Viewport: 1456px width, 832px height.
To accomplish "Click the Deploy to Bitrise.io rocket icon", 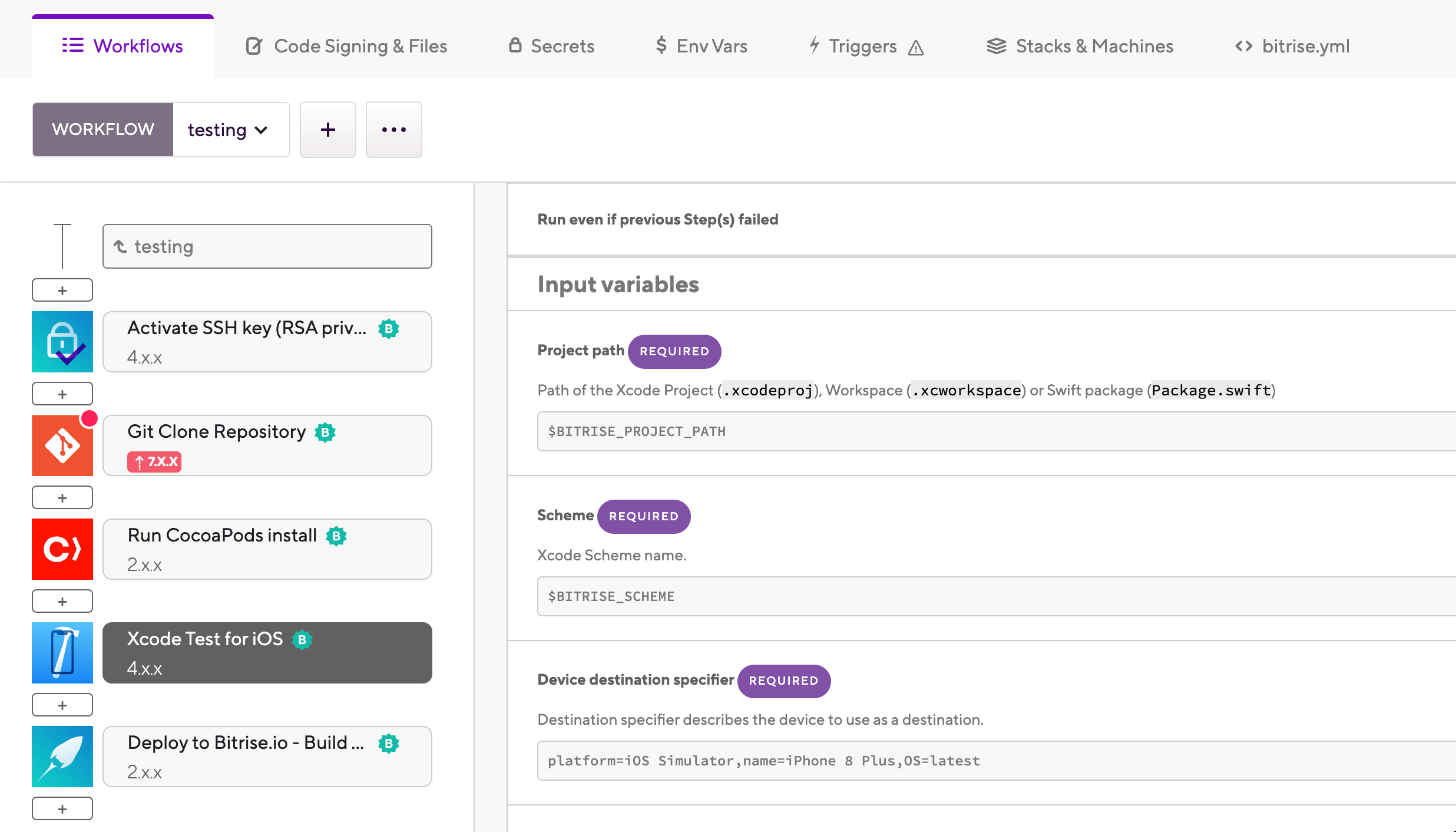I will click(62, 756).
